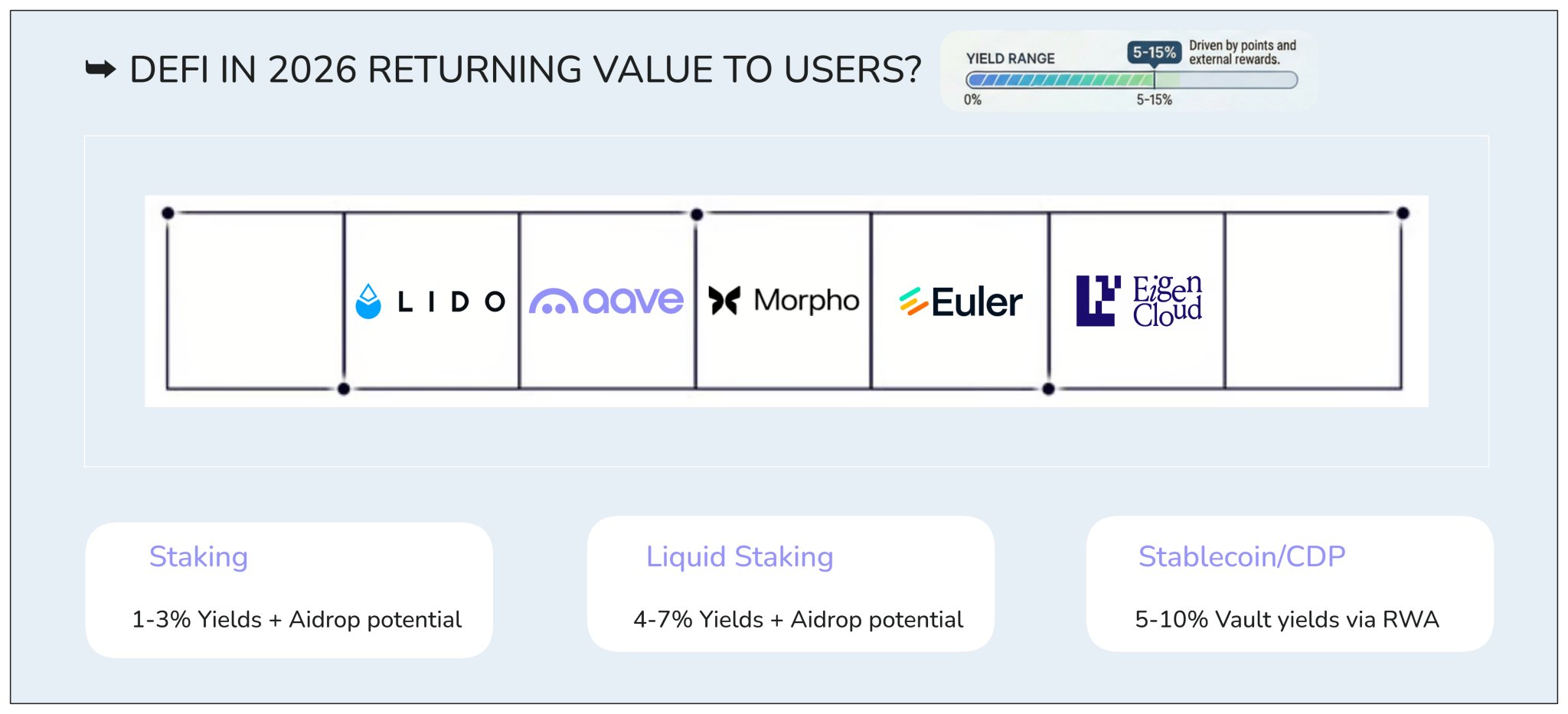Click the empty leftmost grid cell

point(255,301)
